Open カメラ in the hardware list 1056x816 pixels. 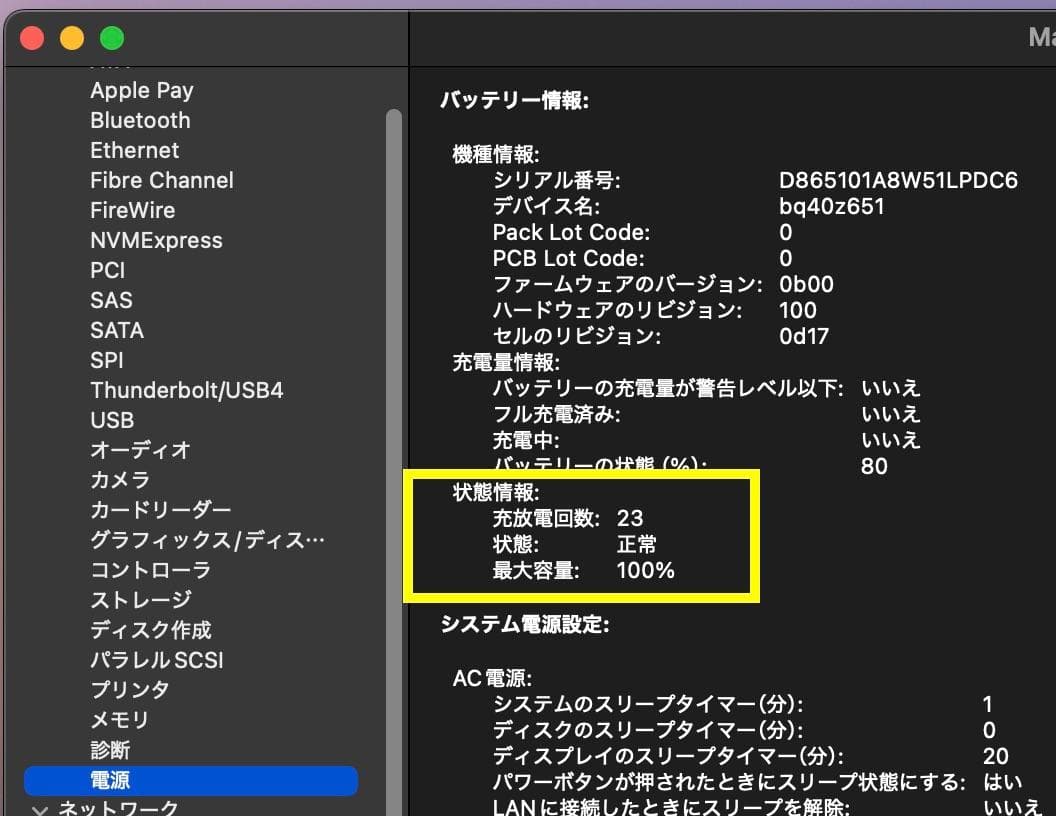click(x=120, y=480)
